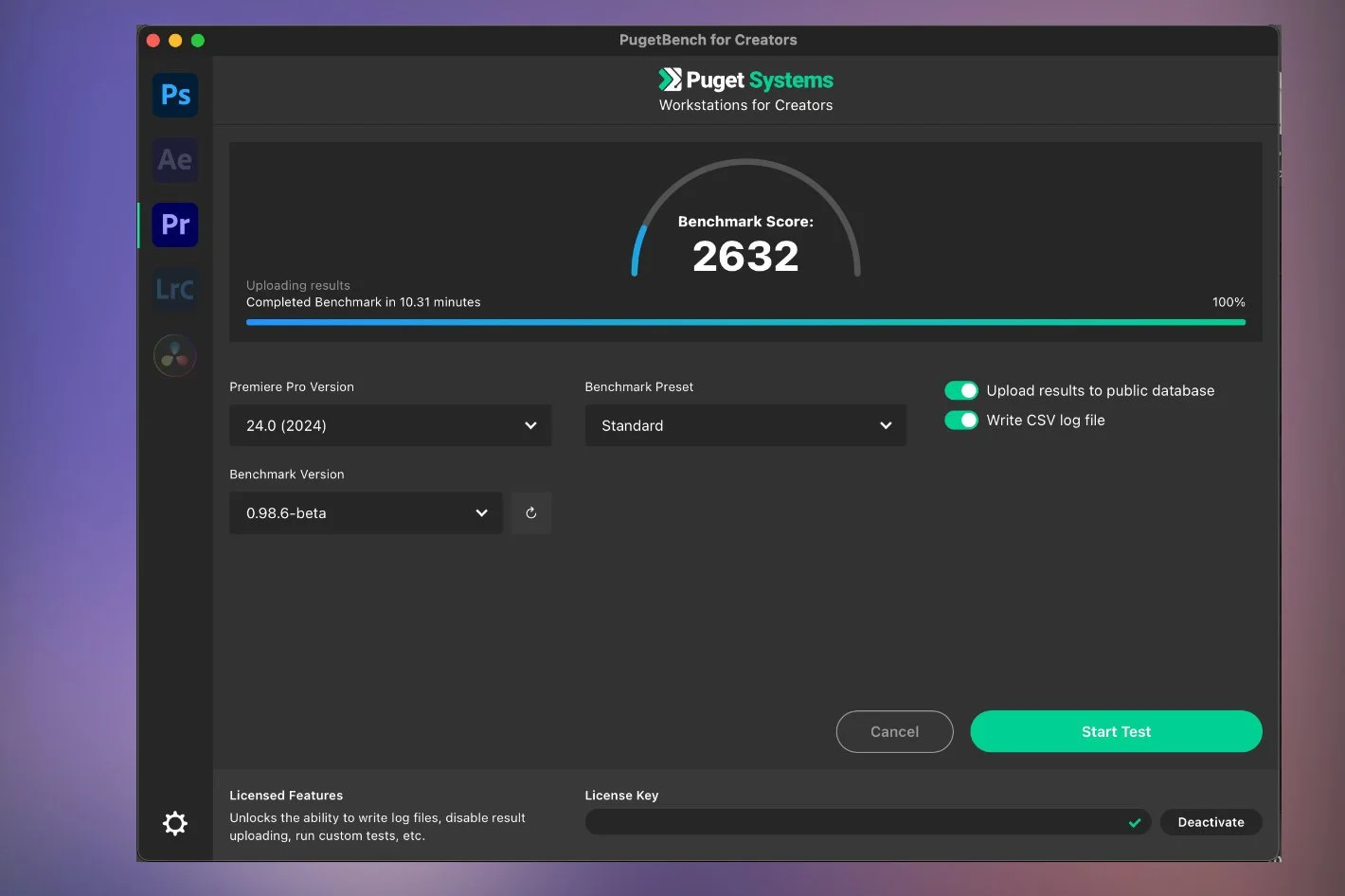Image resolution: width=1345 pixels, height=896 pixels.
Task: Click the 'Workstations for Creators' subtitle
Action: [x=745, y=105]
